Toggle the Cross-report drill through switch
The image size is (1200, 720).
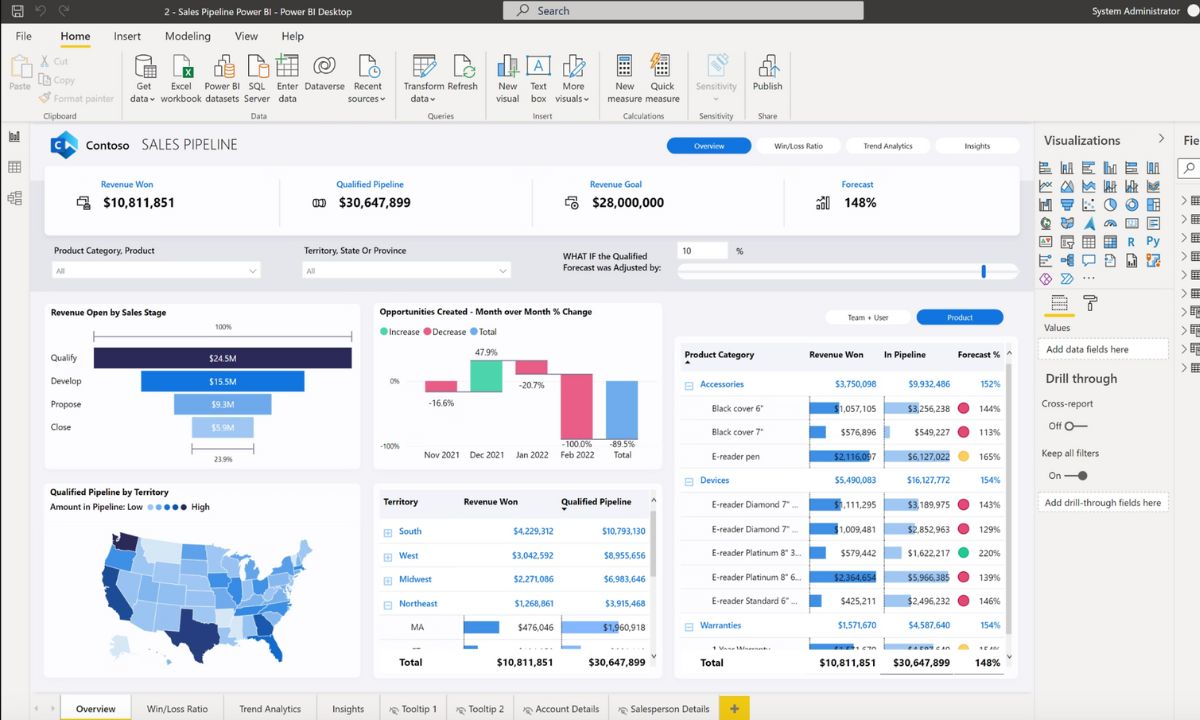(x=1074, y=426)
